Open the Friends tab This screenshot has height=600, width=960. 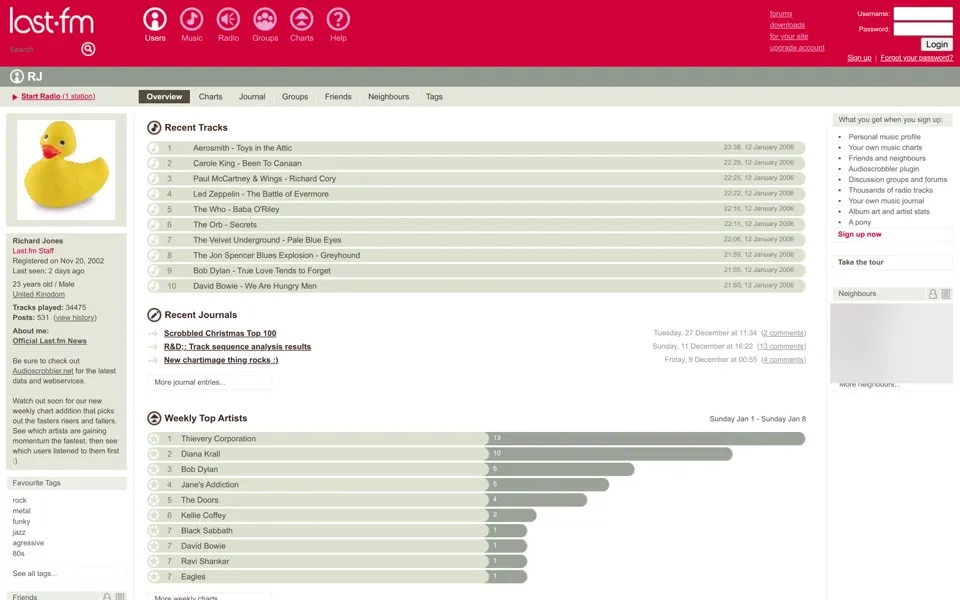[338, 97]
